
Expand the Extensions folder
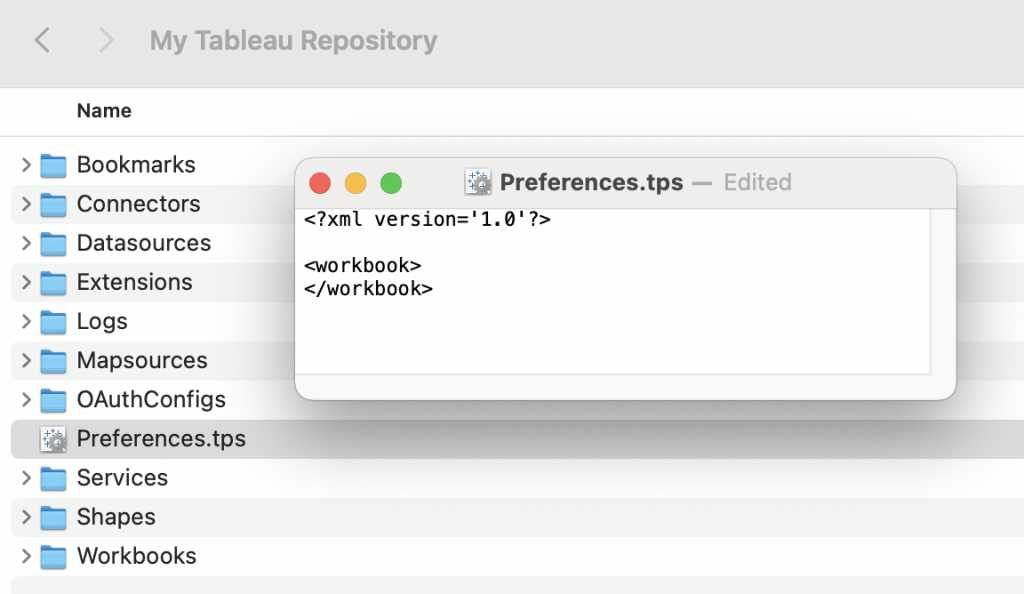pos(26,282)
